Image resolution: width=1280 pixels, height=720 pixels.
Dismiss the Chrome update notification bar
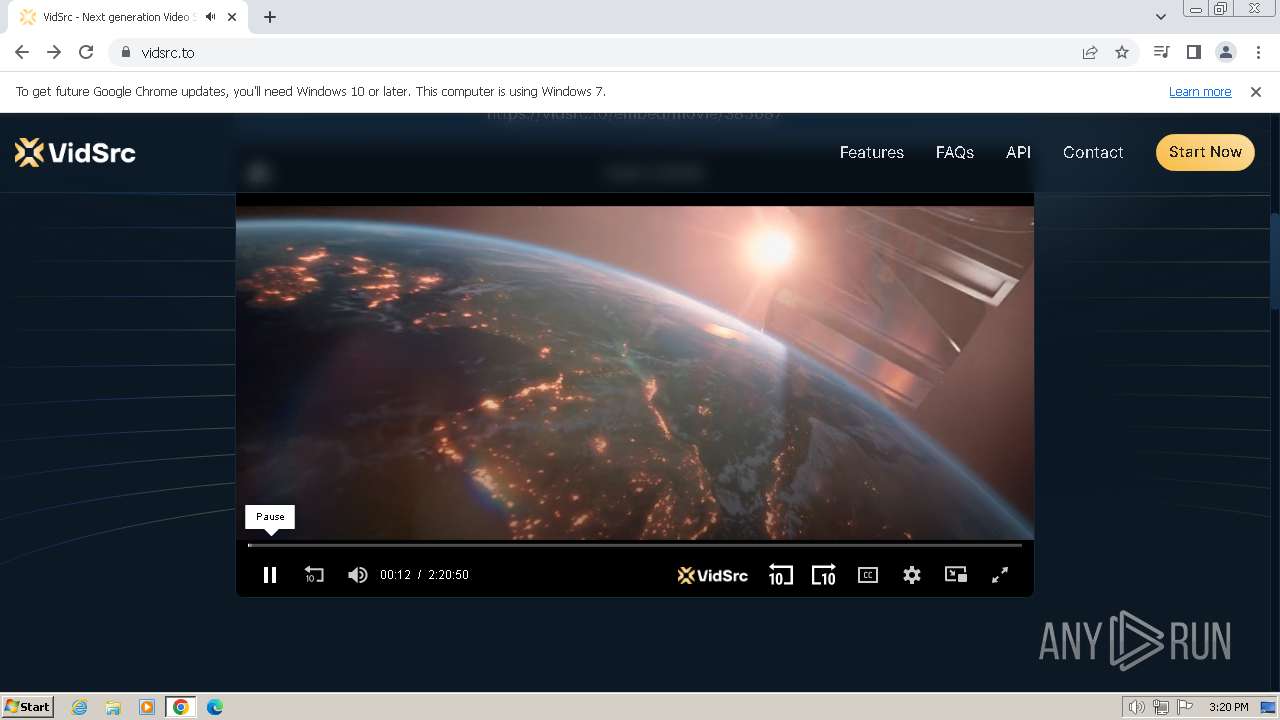pyautogui.click(x=1256, y=91)
